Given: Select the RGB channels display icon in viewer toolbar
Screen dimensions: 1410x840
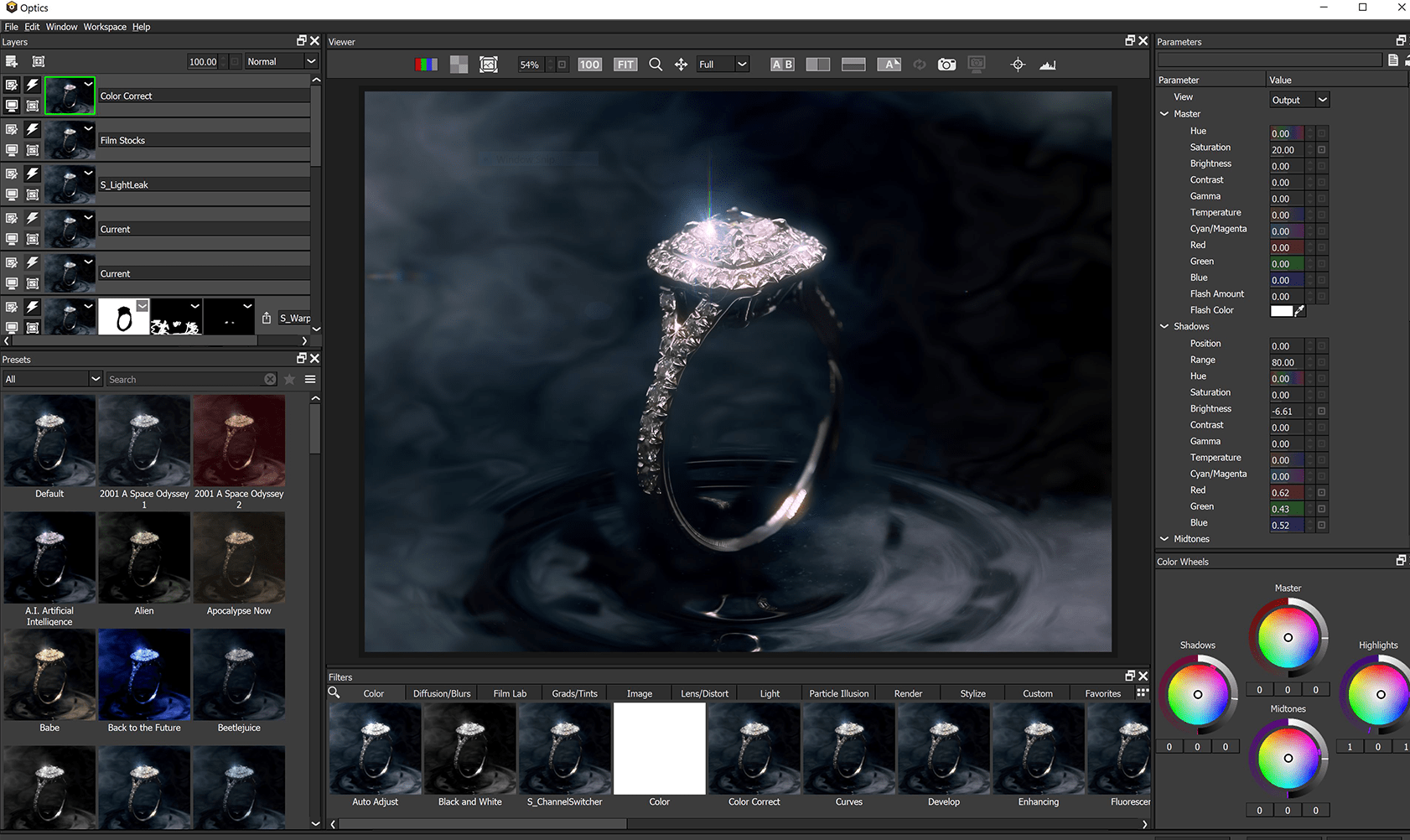Looking at the screenshot, I should click(x=426, y=64).
